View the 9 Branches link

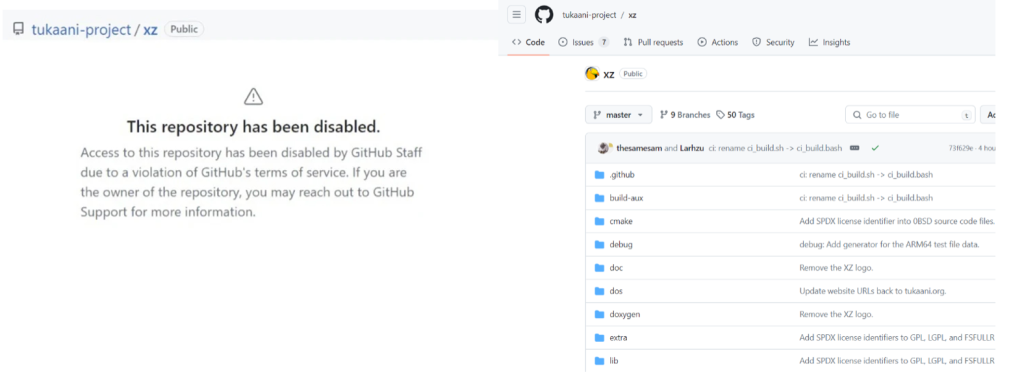point(685,115)
